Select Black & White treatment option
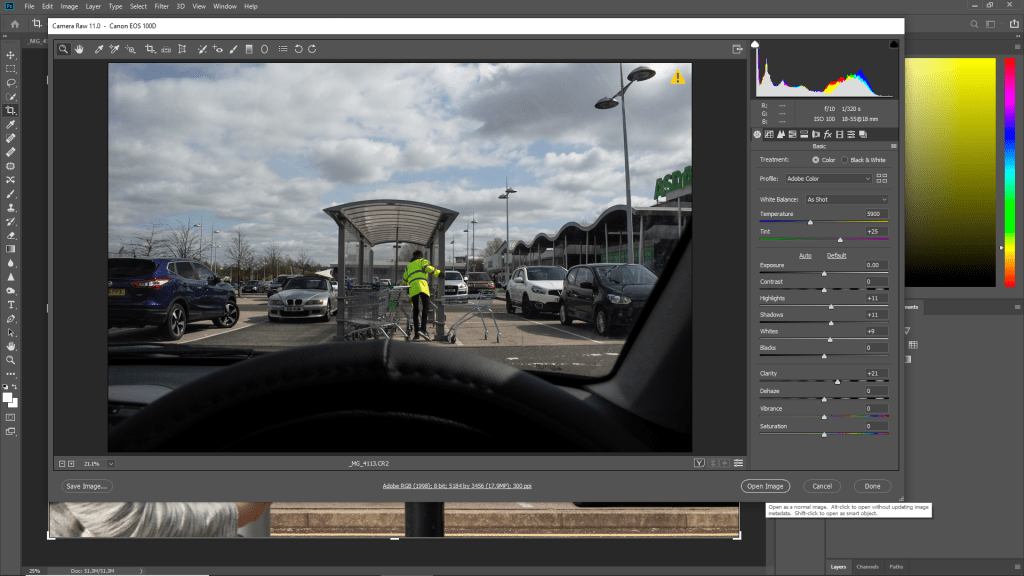This screenshot has width=1024, height=576. (x=844, y=159)
